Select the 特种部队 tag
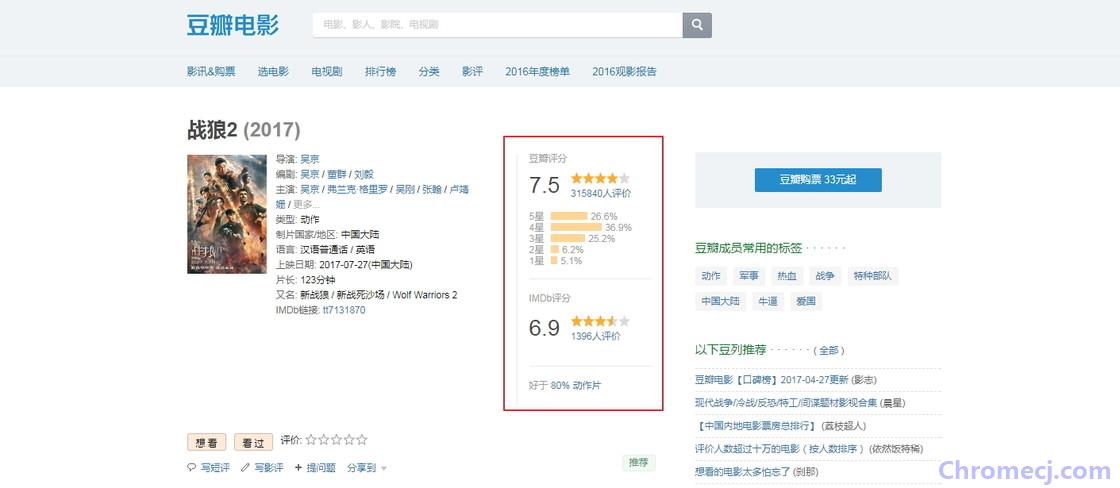 pyautogui.click(x=873, y=276)
